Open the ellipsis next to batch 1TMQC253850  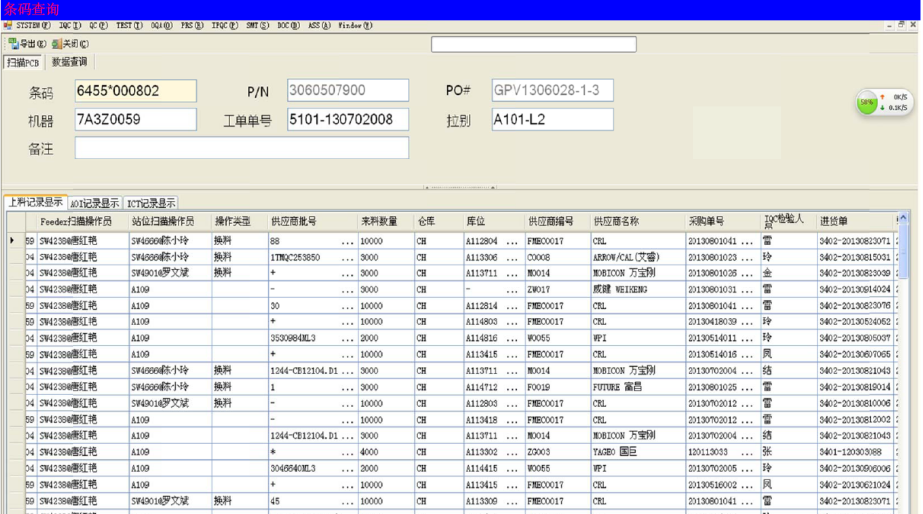(x=348, y=258)
